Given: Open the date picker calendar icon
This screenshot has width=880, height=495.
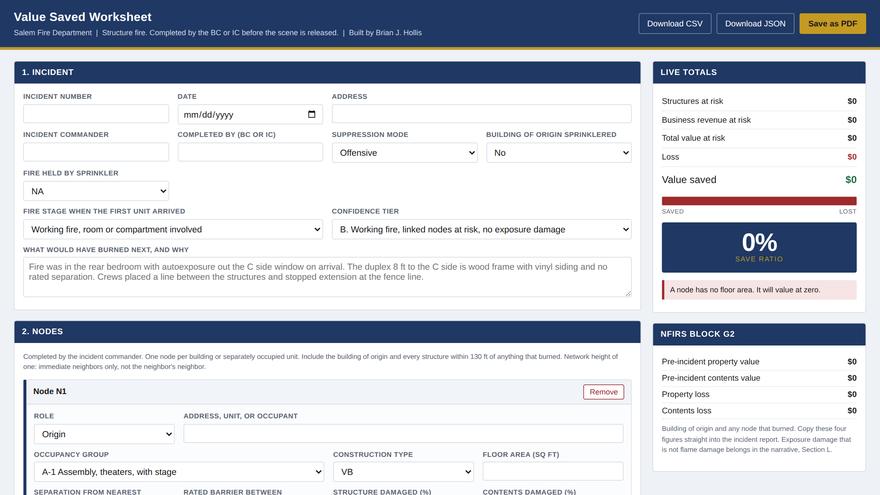Looking at the screenshot, I should point(311,114).
